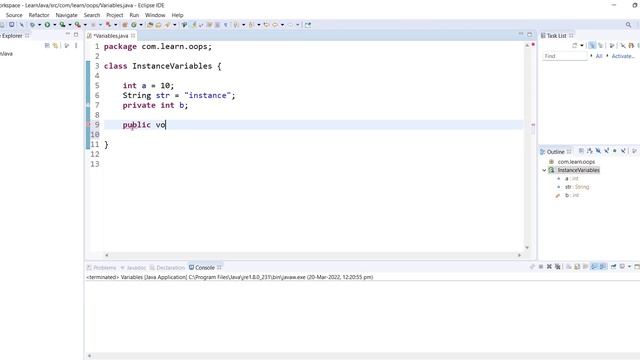Toggle Categorized view in Task List
This screenshot has height=360, width=640.
point(592,45)
